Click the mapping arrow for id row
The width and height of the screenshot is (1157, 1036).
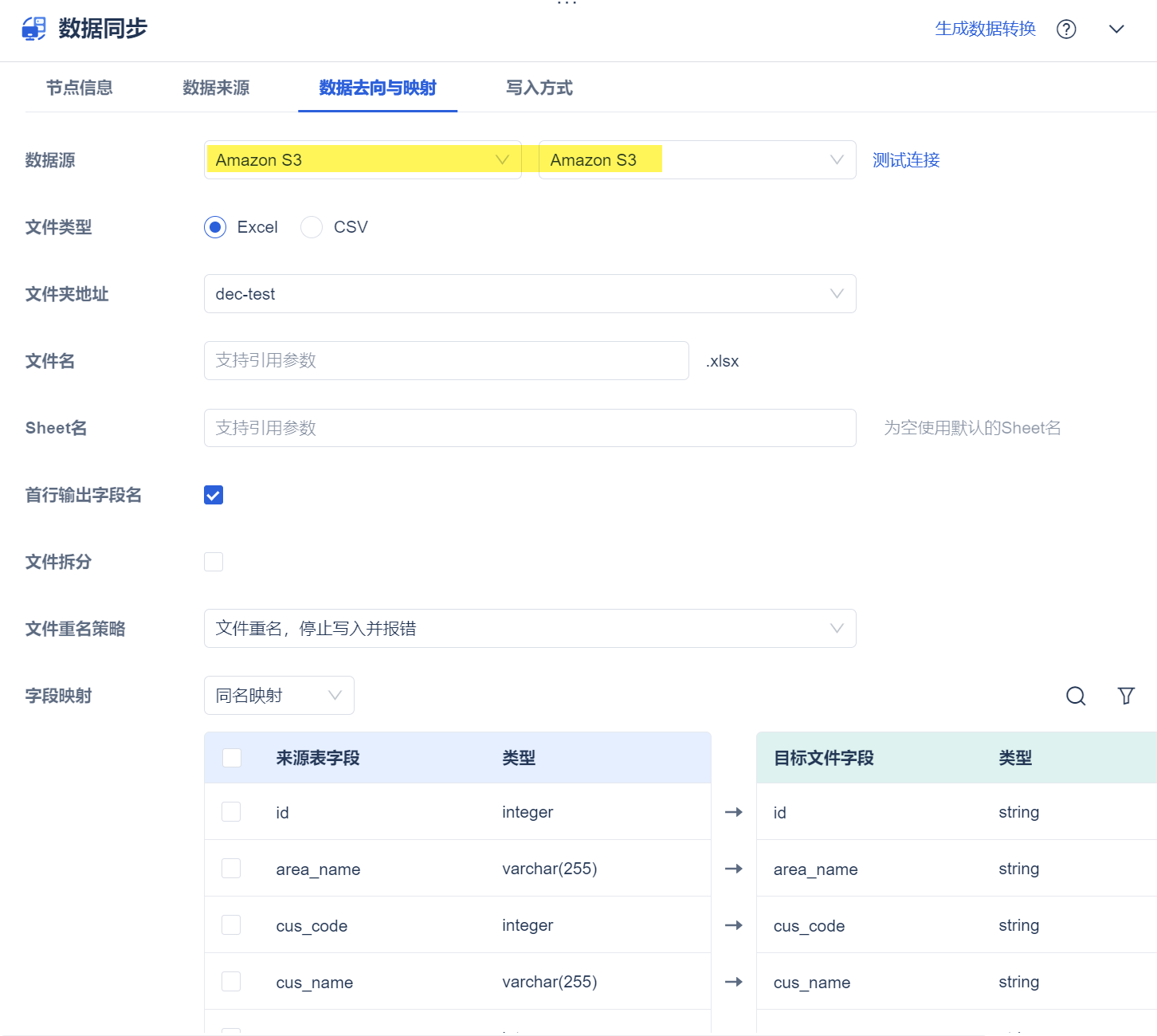734,812
